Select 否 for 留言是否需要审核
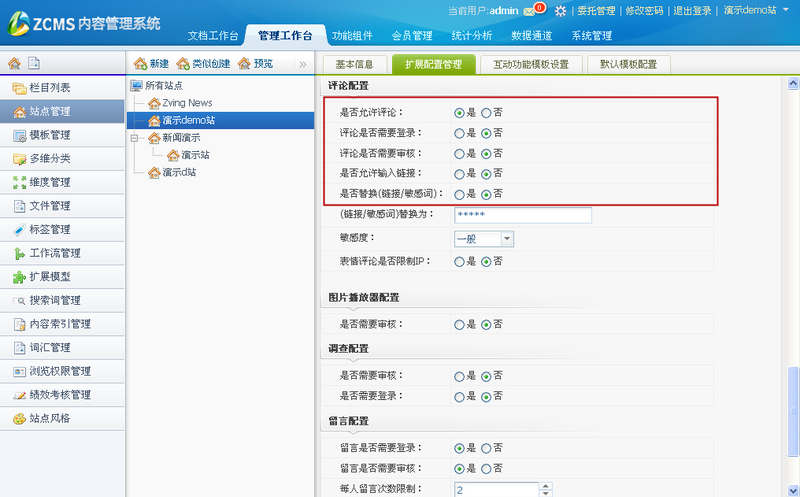Viewport: 800px width, 497px height. click(x=486, y=468)
